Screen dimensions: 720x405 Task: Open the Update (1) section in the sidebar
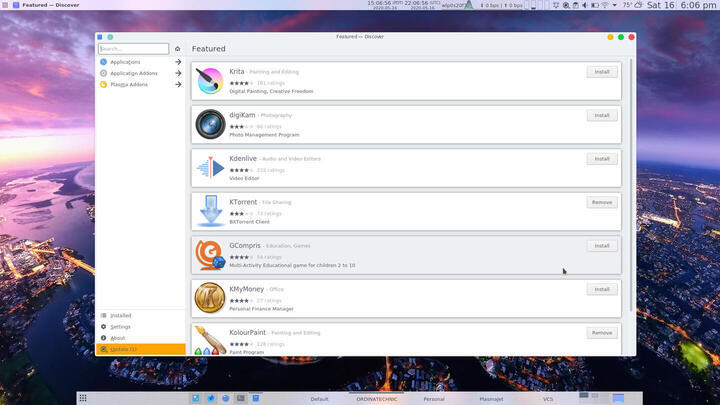pos(141,349)
